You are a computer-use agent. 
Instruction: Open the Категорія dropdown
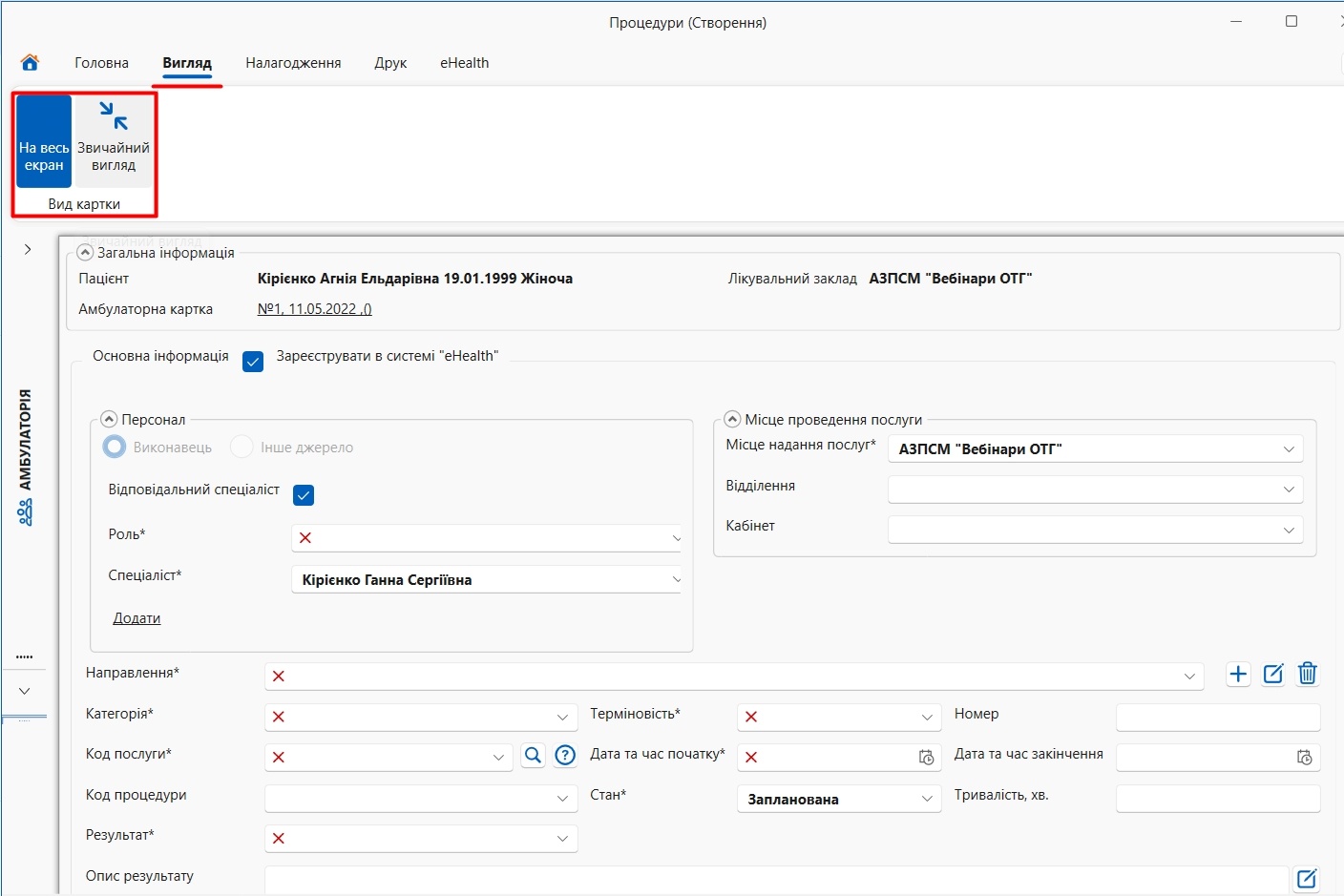coord(562,717)
